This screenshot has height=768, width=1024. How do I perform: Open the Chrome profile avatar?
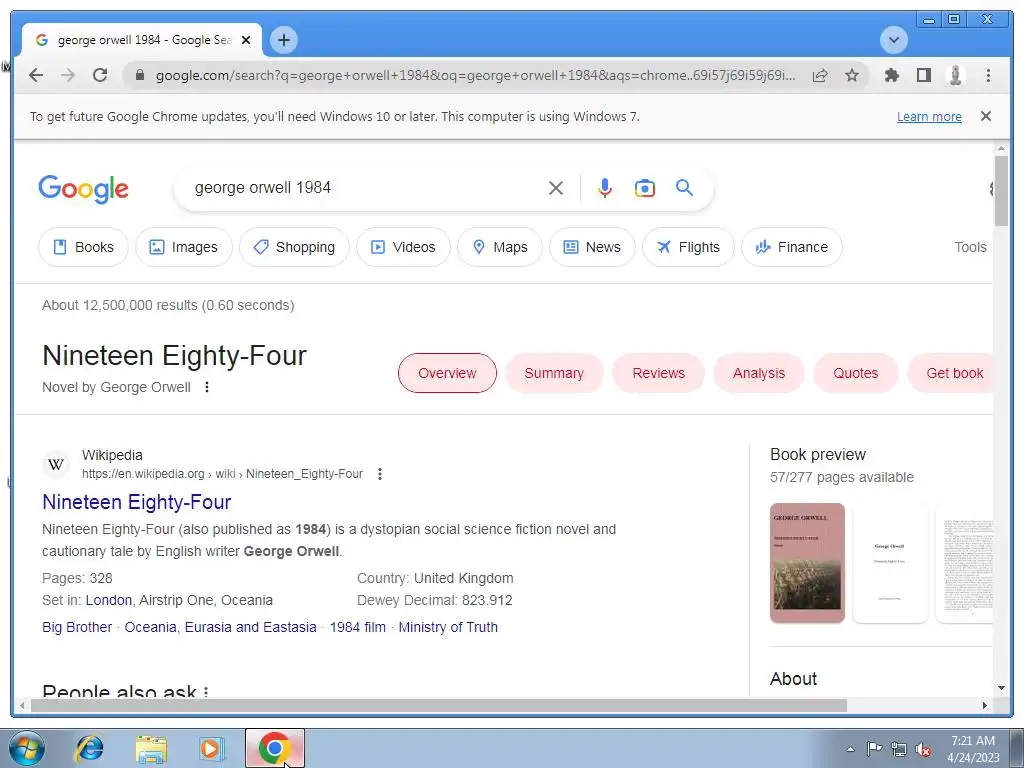(x=955, y=75)
